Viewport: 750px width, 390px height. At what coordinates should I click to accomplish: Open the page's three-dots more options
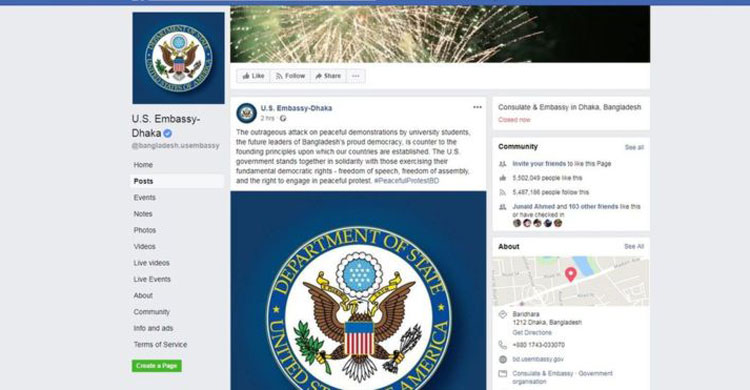point(356,76)
